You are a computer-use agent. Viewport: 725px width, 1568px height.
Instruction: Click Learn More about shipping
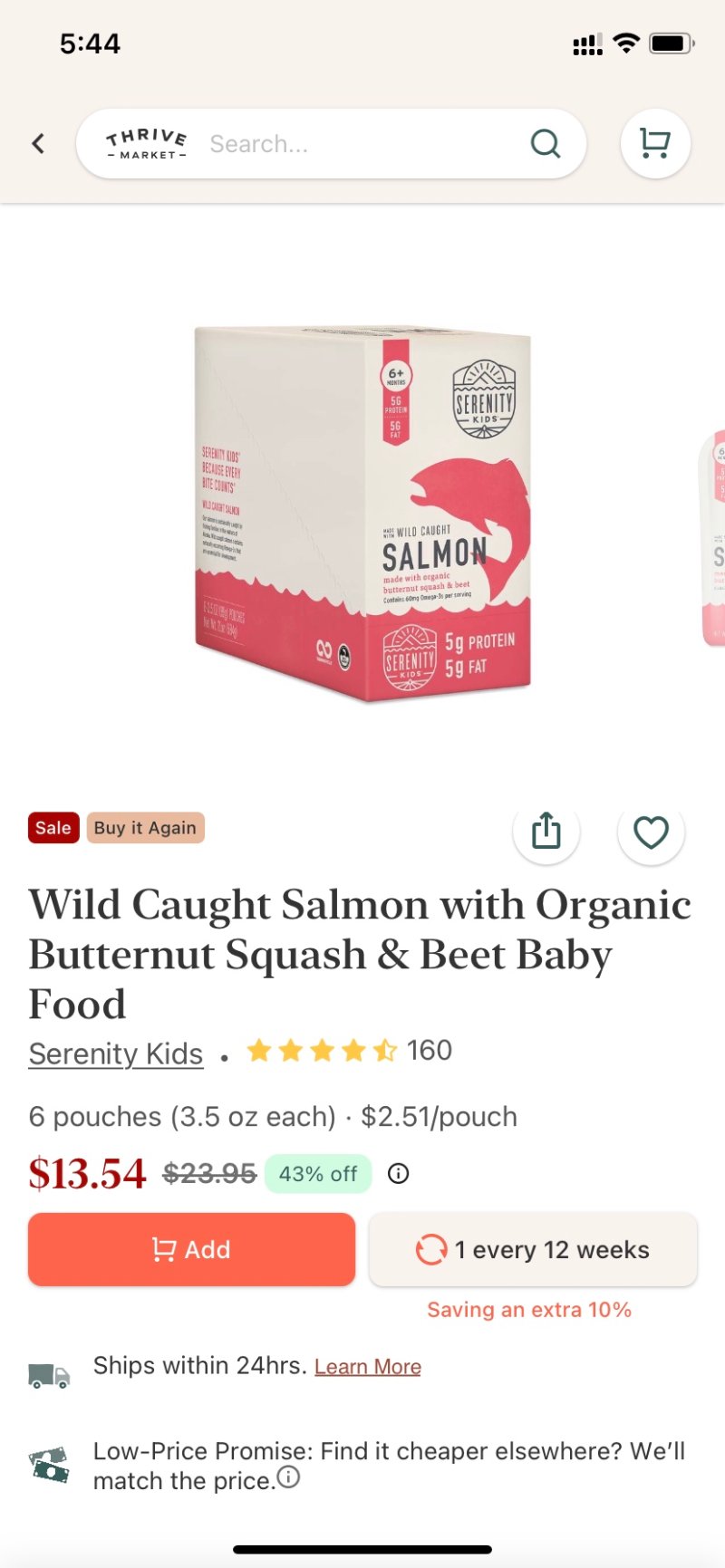(368, 1366)
